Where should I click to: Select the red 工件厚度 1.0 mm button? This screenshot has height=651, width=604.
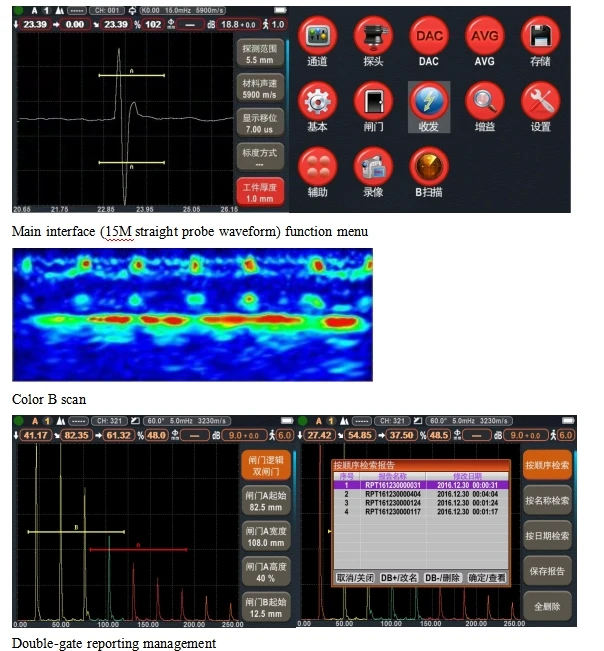(x=260, y=193)
